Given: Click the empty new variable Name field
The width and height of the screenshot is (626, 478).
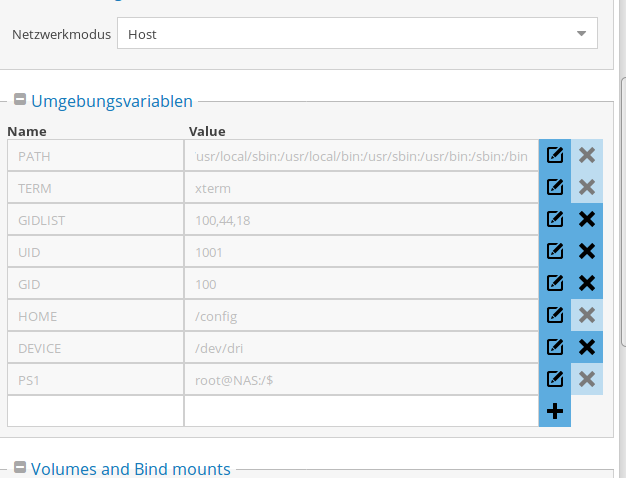Looking at the screenshot, I should [x=95, y=411].
